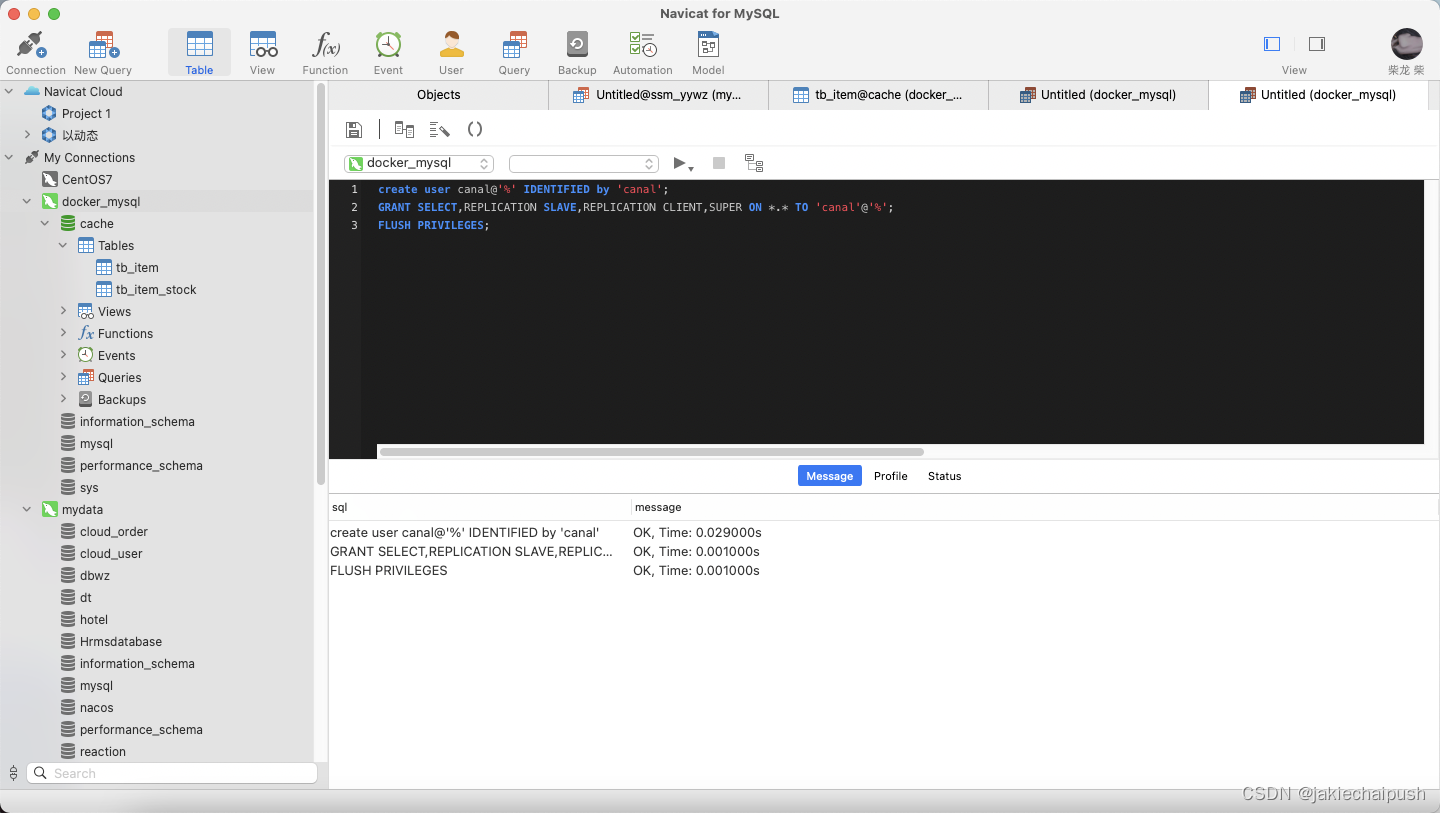1440x813 pixels.
Task: Select the nacos database
Action: [96, 707]
